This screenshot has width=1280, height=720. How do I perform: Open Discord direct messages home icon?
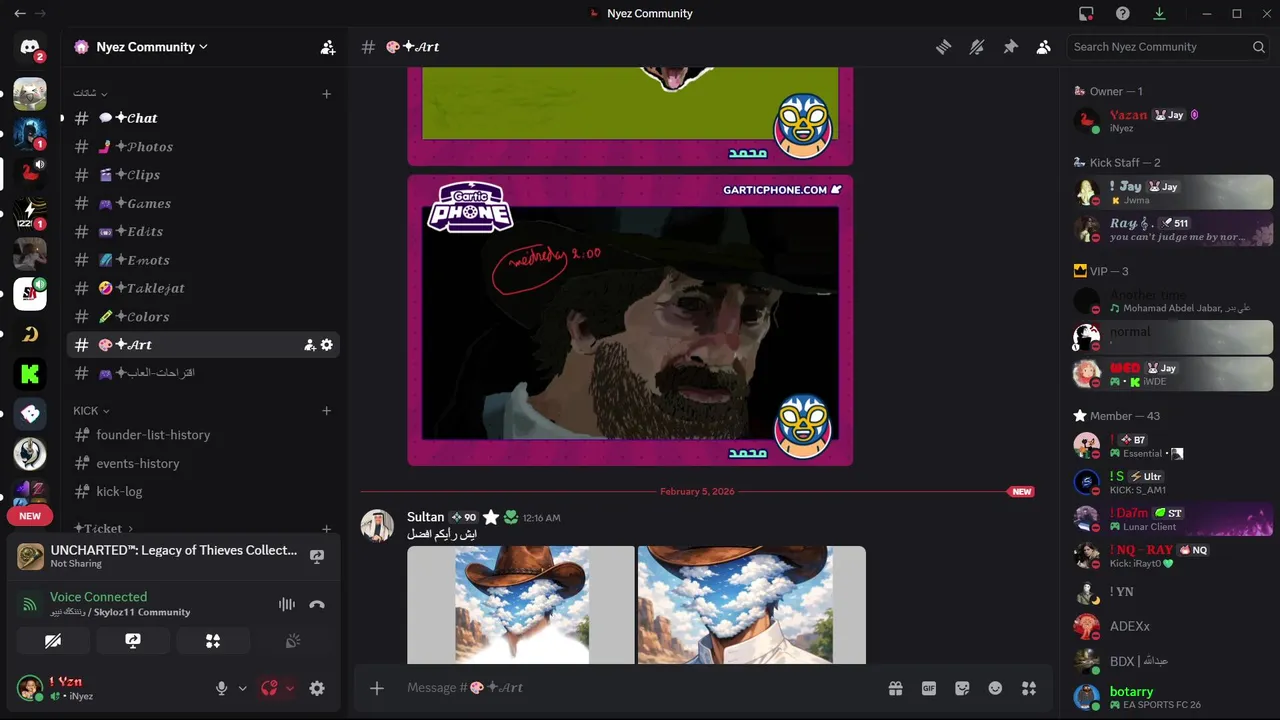tap(30, 47)
